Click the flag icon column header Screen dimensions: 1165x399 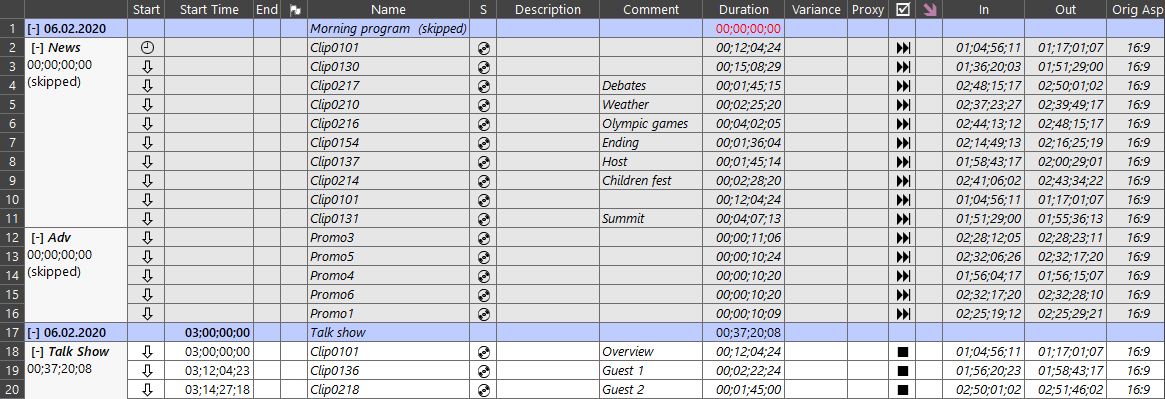pos(294,10)
